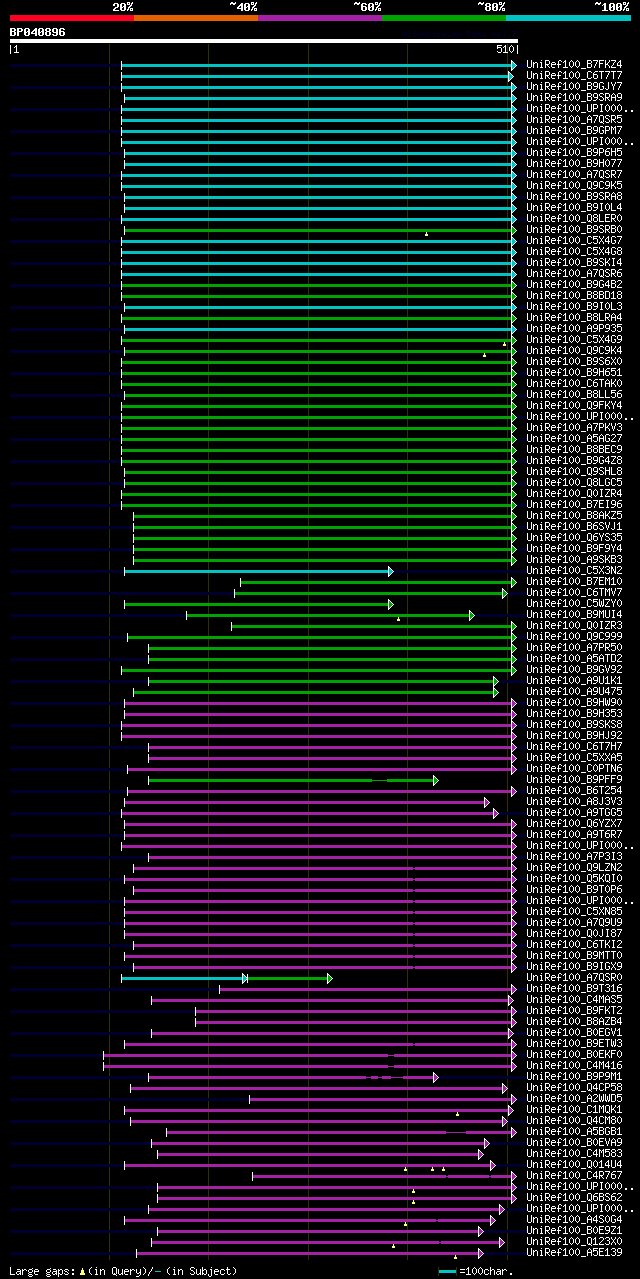Click the UniRef100_Q9C9K5 label
Viewport: 640px width, 1279px height.
pos(574,185)
